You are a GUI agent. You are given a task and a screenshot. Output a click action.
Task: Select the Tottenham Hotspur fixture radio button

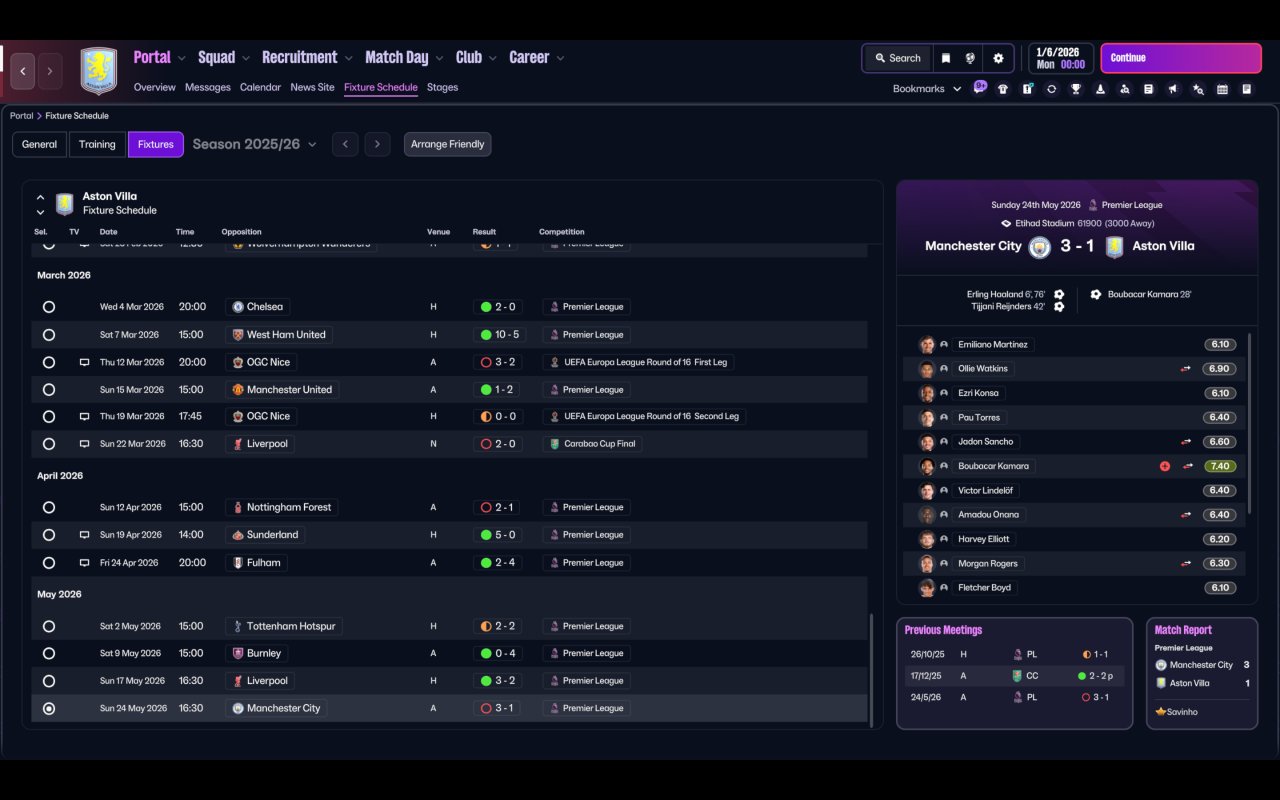click(x=49, y=627)
